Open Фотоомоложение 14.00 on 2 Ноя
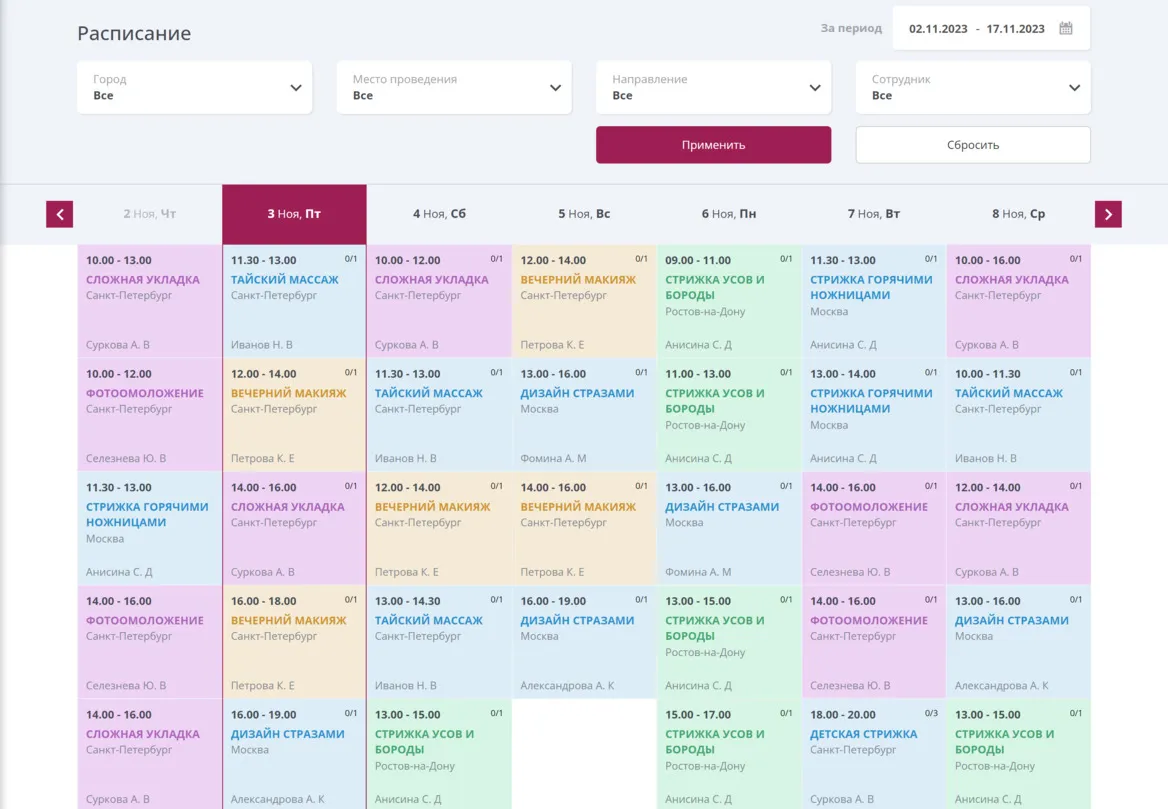Image resolution: width=1168 pixels, height=809 pixels. (x=150, y=642)
